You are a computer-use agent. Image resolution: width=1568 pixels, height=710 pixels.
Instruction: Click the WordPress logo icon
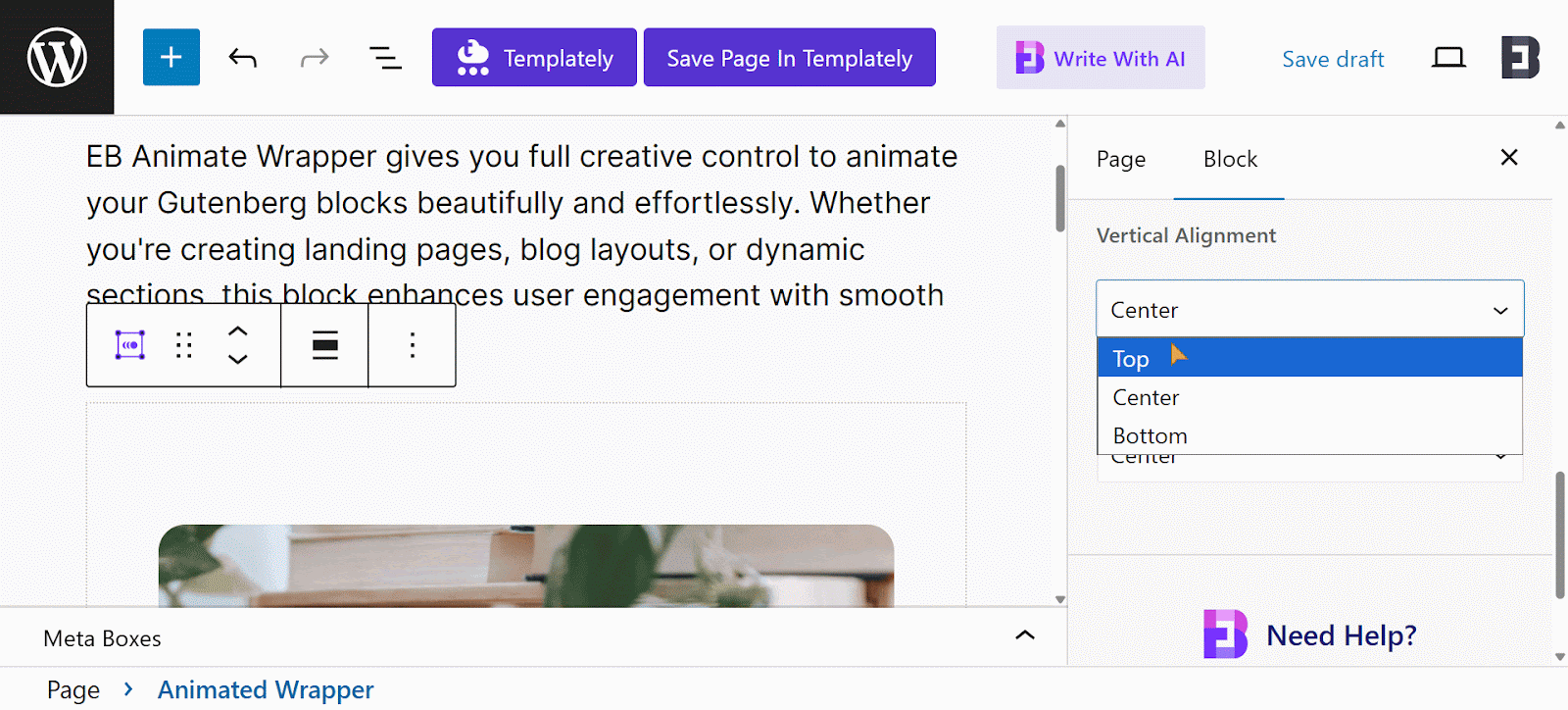click(x=57, y=58)
